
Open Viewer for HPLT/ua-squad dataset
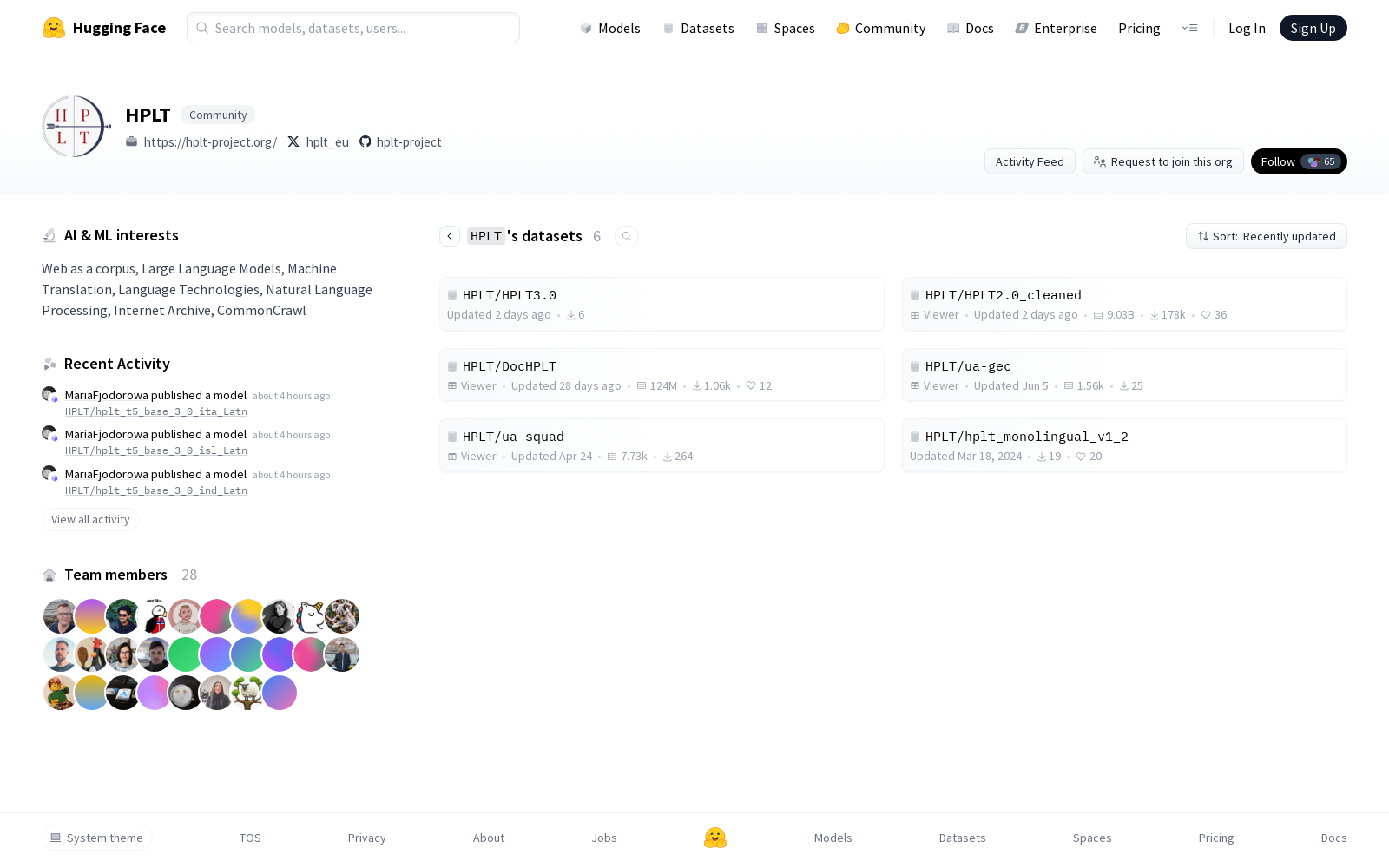(472, 456)
